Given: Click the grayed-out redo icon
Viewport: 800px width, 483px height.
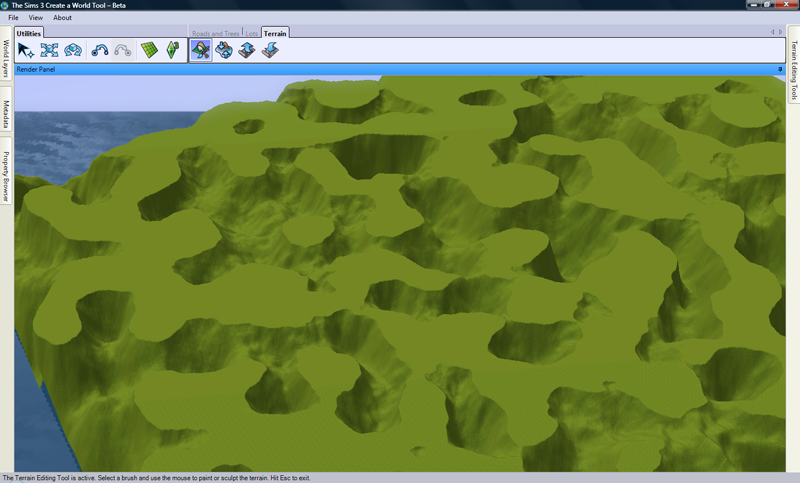Looking at the screenshot, I should coord(123,50).
